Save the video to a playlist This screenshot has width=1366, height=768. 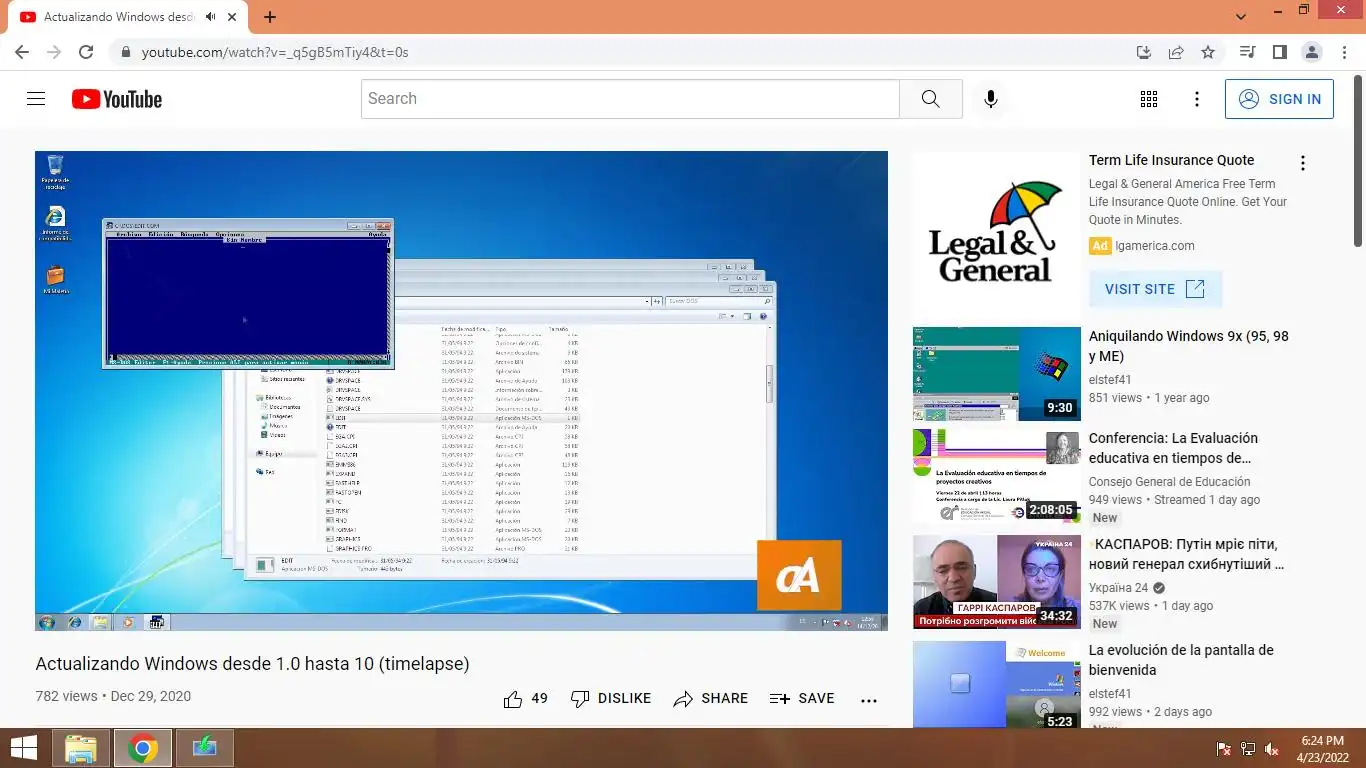point(802,699)
